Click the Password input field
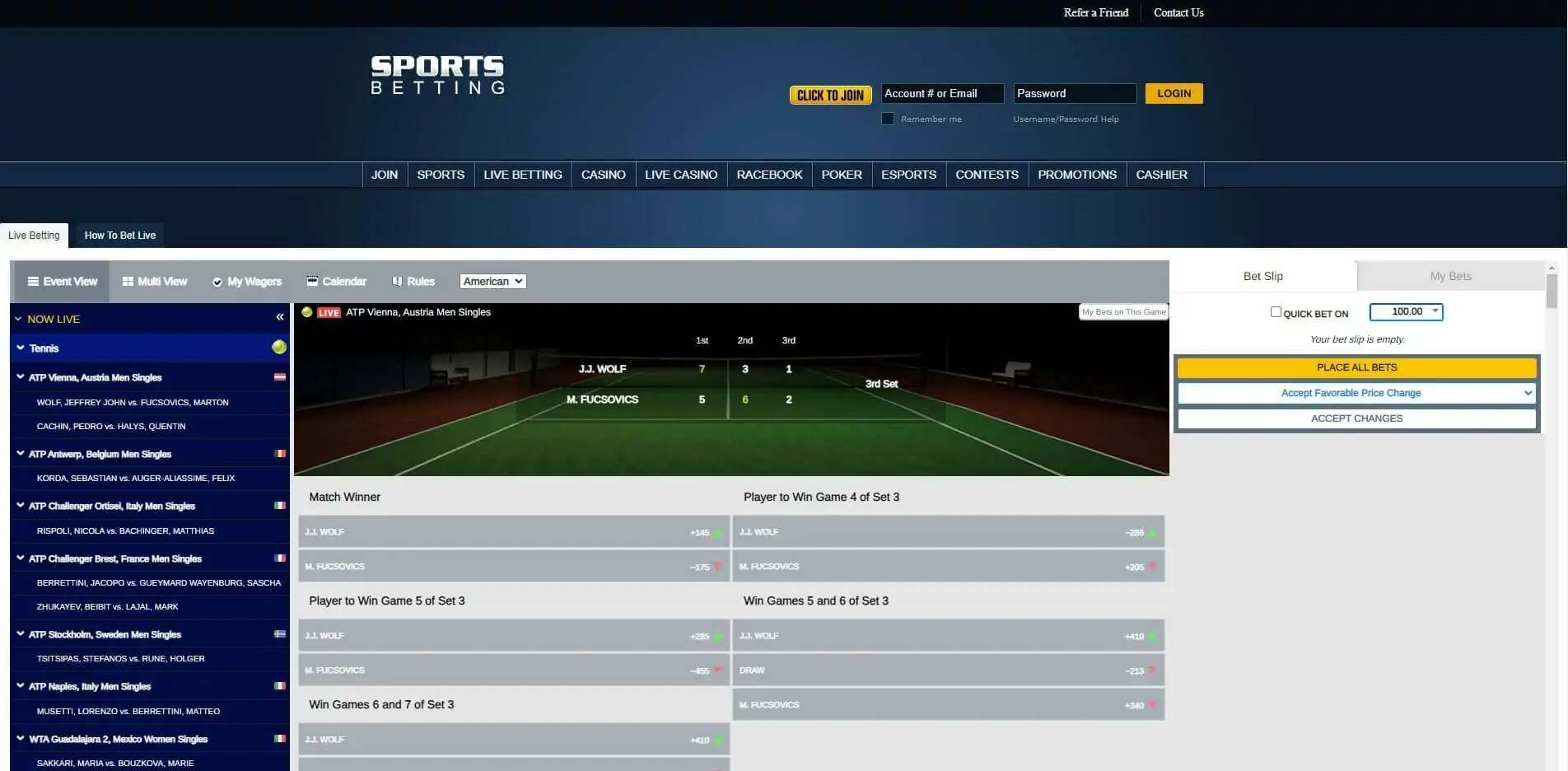 pos(1075,93)
